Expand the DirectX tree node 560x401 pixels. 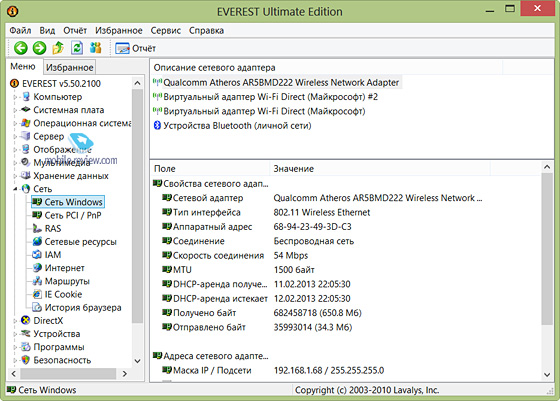coord(15,321)
